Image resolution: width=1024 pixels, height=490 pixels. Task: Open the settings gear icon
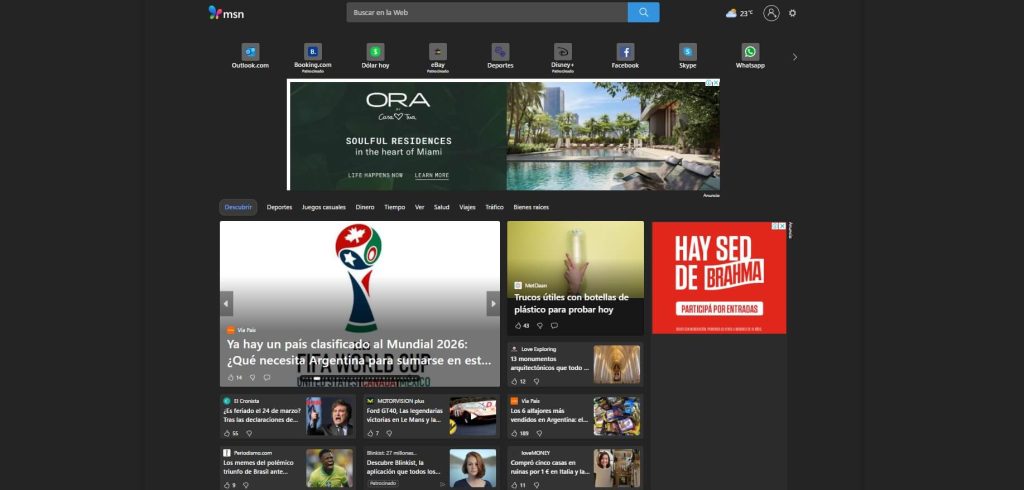click(793, 13)
